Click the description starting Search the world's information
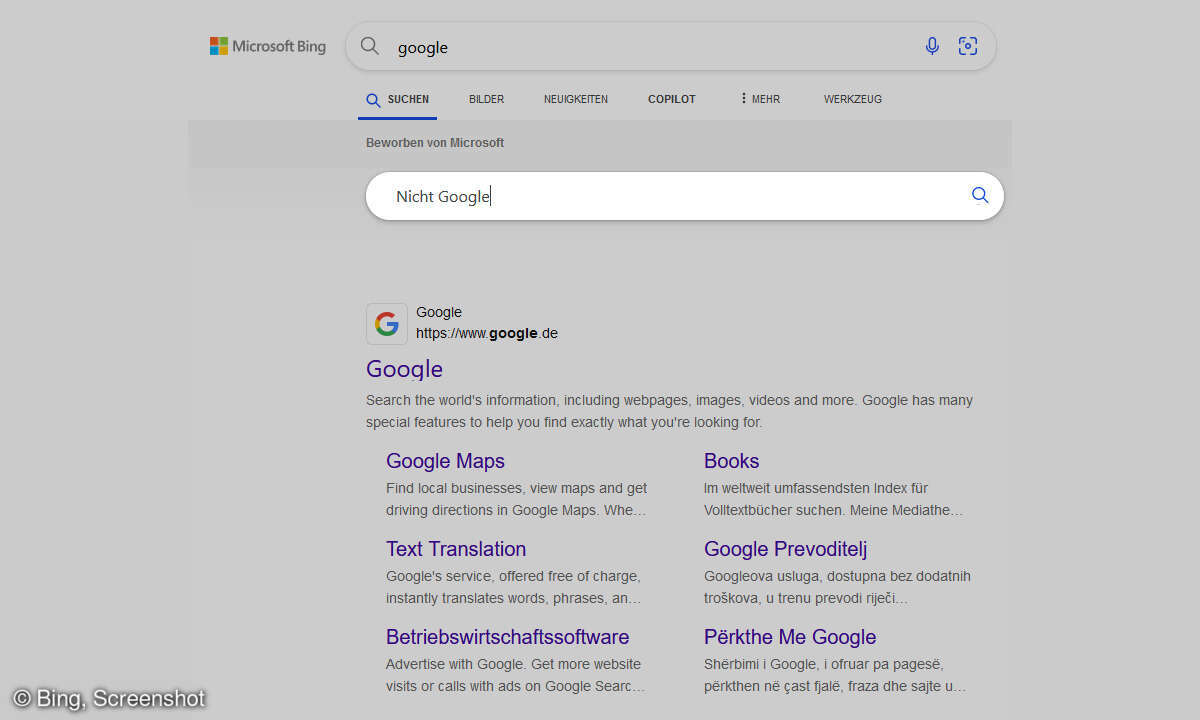The height and width of the screenshot is (720, 1200). (x=669, y=411)
